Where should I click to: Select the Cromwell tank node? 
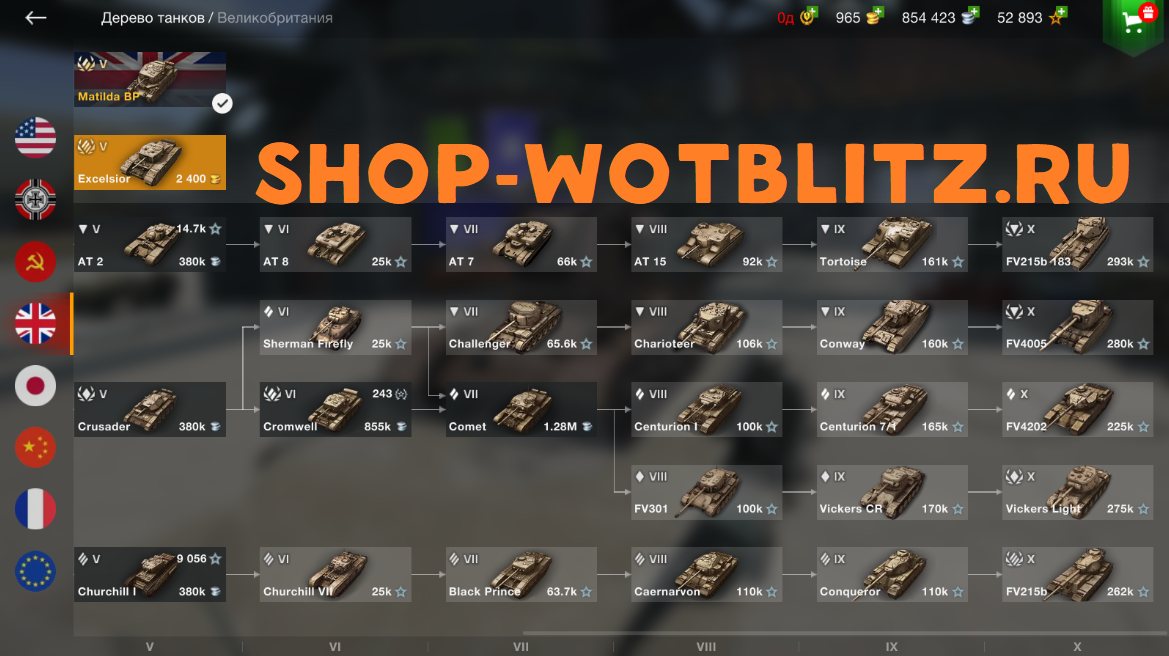pos(335,409)
